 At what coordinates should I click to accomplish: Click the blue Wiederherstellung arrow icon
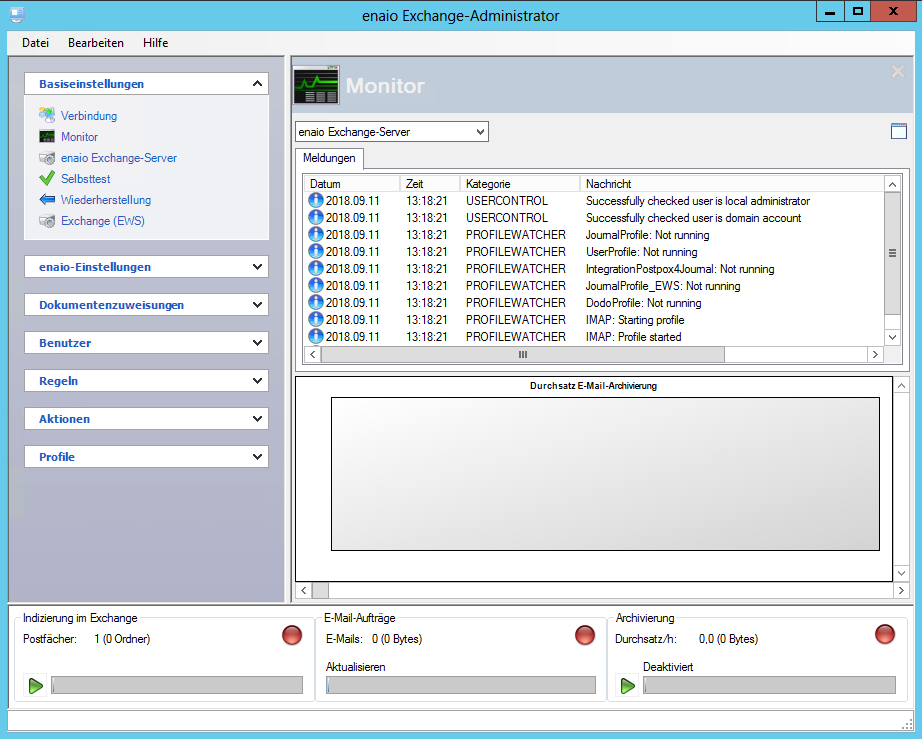tap(47, 199)
